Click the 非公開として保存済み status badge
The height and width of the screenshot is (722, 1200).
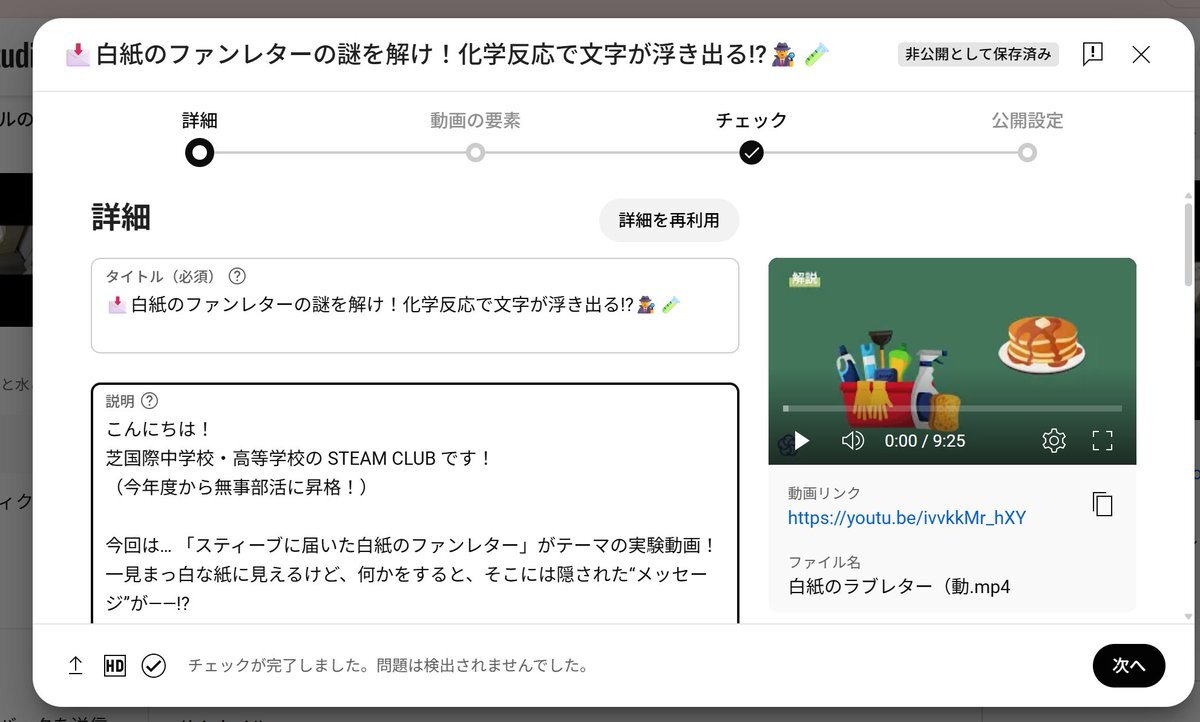click(x=978, y=54)
